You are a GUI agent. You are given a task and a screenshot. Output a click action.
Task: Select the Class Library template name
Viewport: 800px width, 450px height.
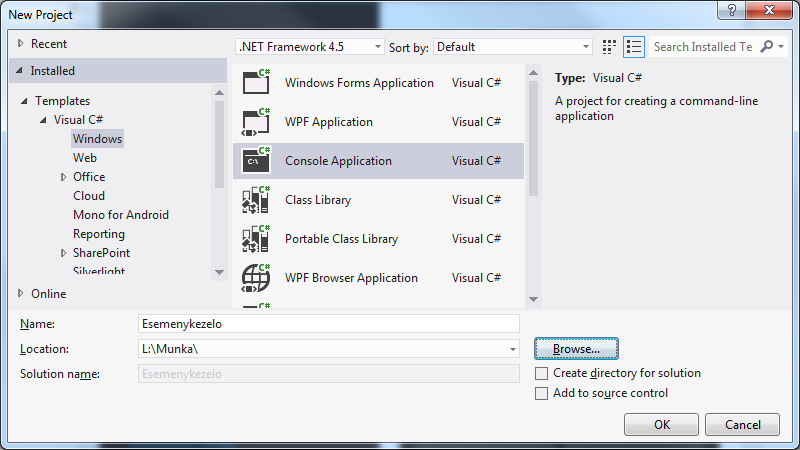point(318,200)
